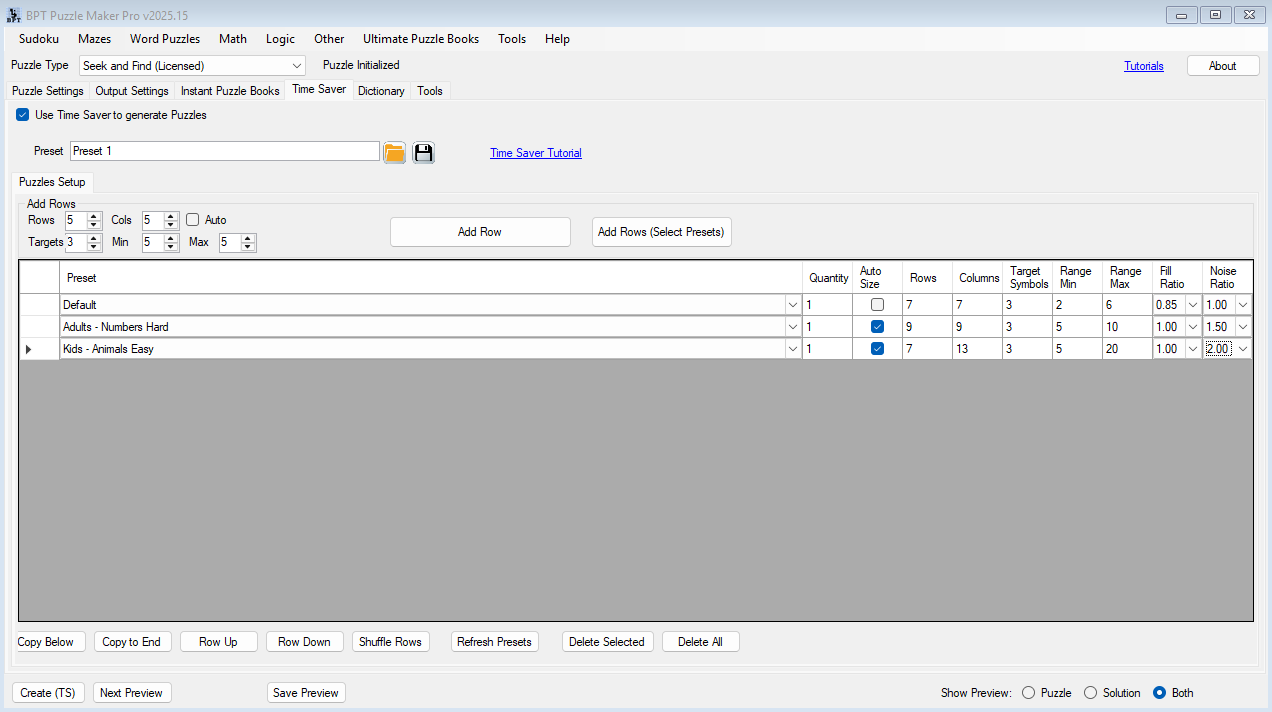Open the preset dropdown for Adults - Numbers Hard
Image resolution: width=1272 pixels, height=712 pixels.
tap(792, 327)
